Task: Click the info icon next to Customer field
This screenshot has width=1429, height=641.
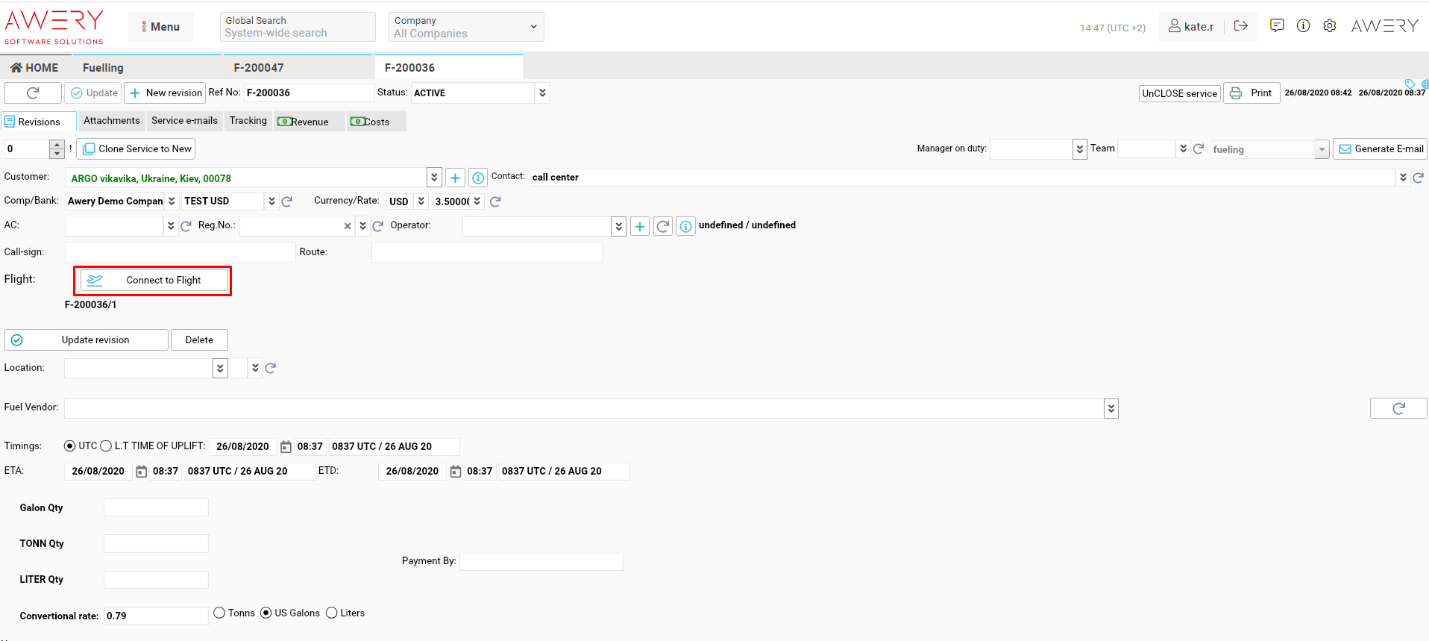Action: click(478, 177)
